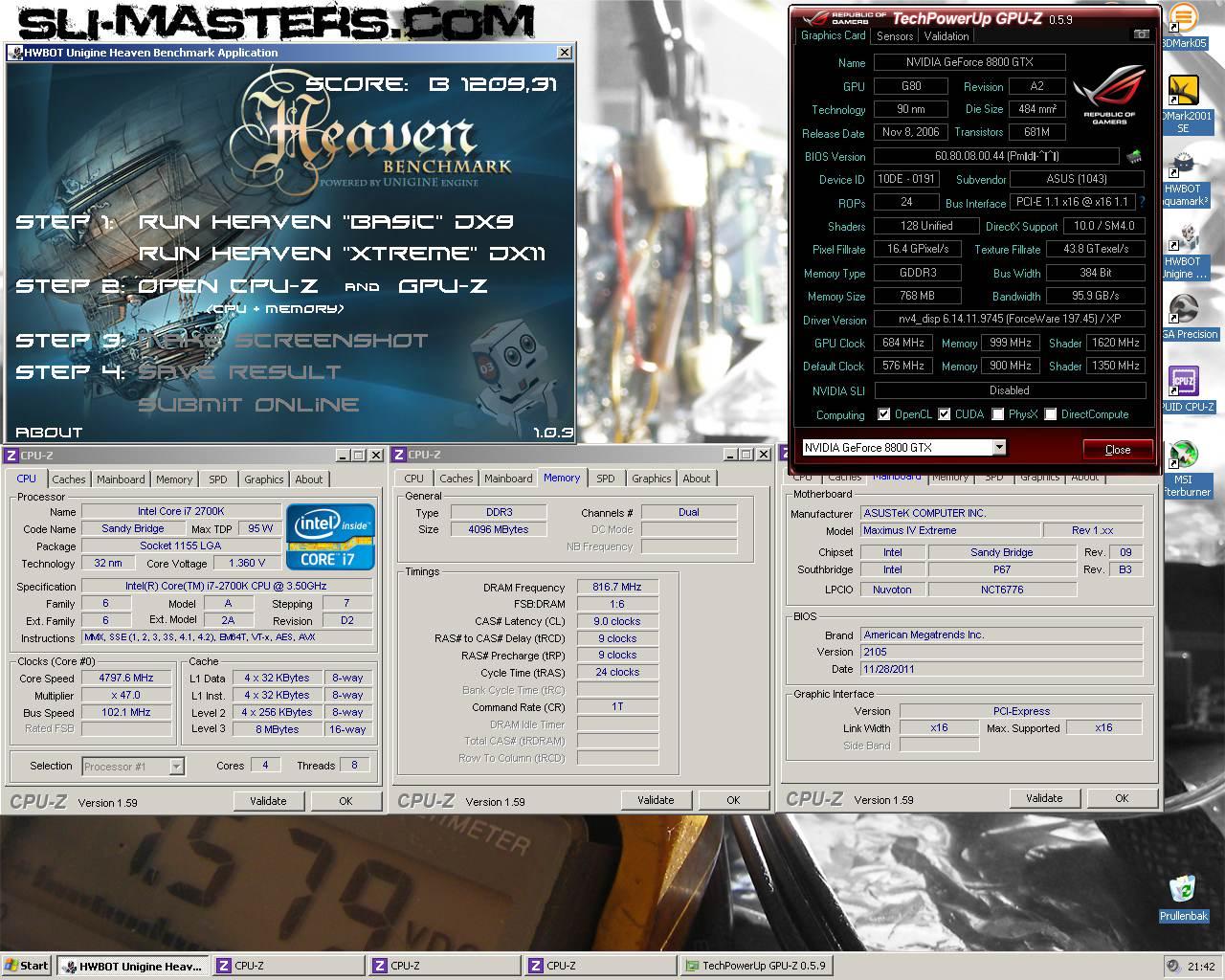
Task: Click the system tray icon beside the clock
Action: 1172,966
